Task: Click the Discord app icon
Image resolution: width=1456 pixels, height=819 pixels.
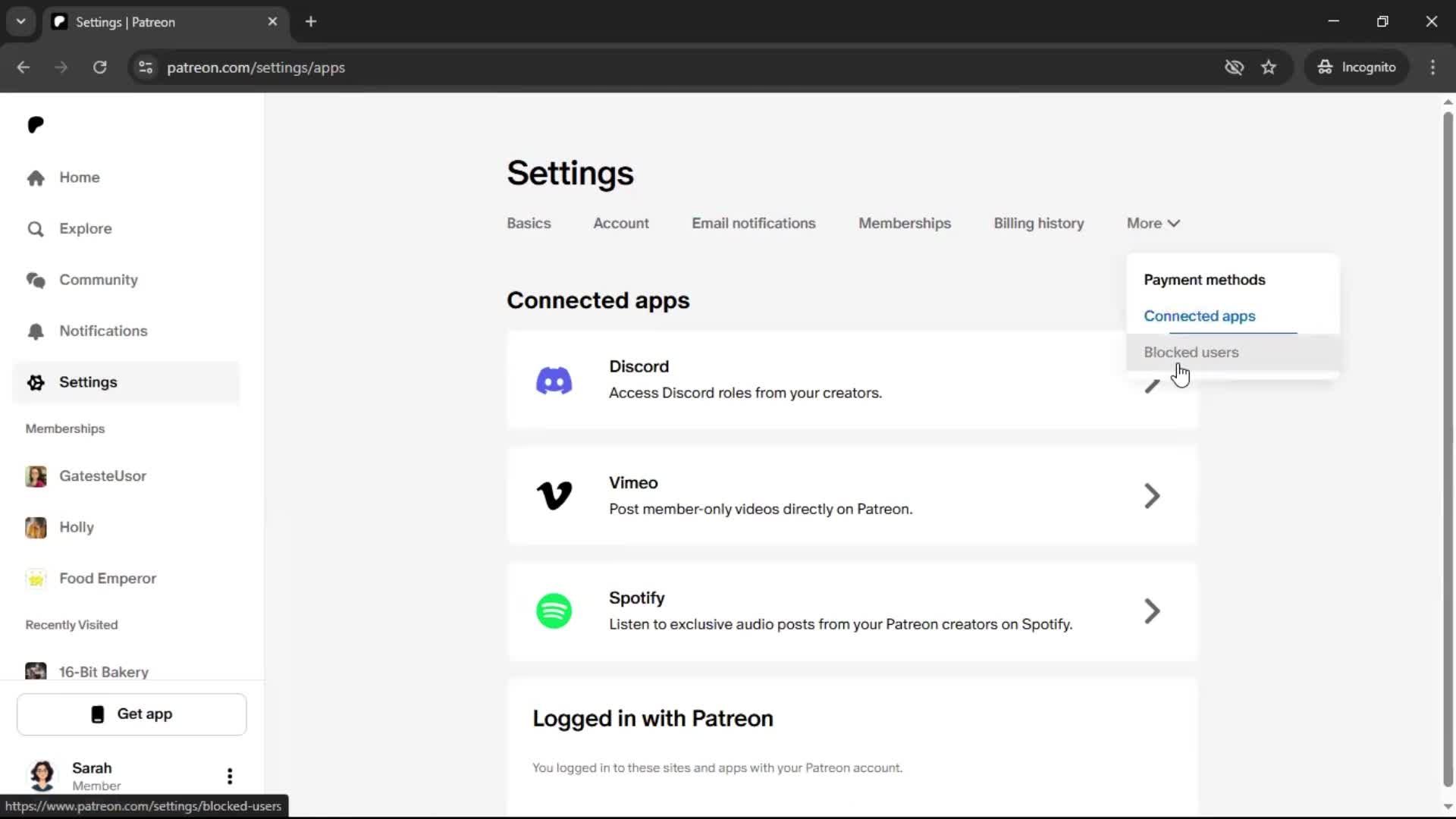Action: (554, 381)
